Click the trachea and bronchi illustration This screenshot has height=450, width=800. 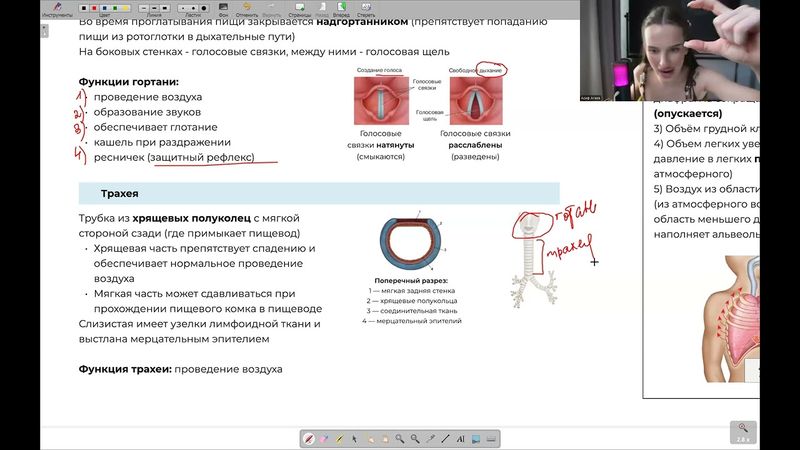pyautogui.click(x=533, y=261)
